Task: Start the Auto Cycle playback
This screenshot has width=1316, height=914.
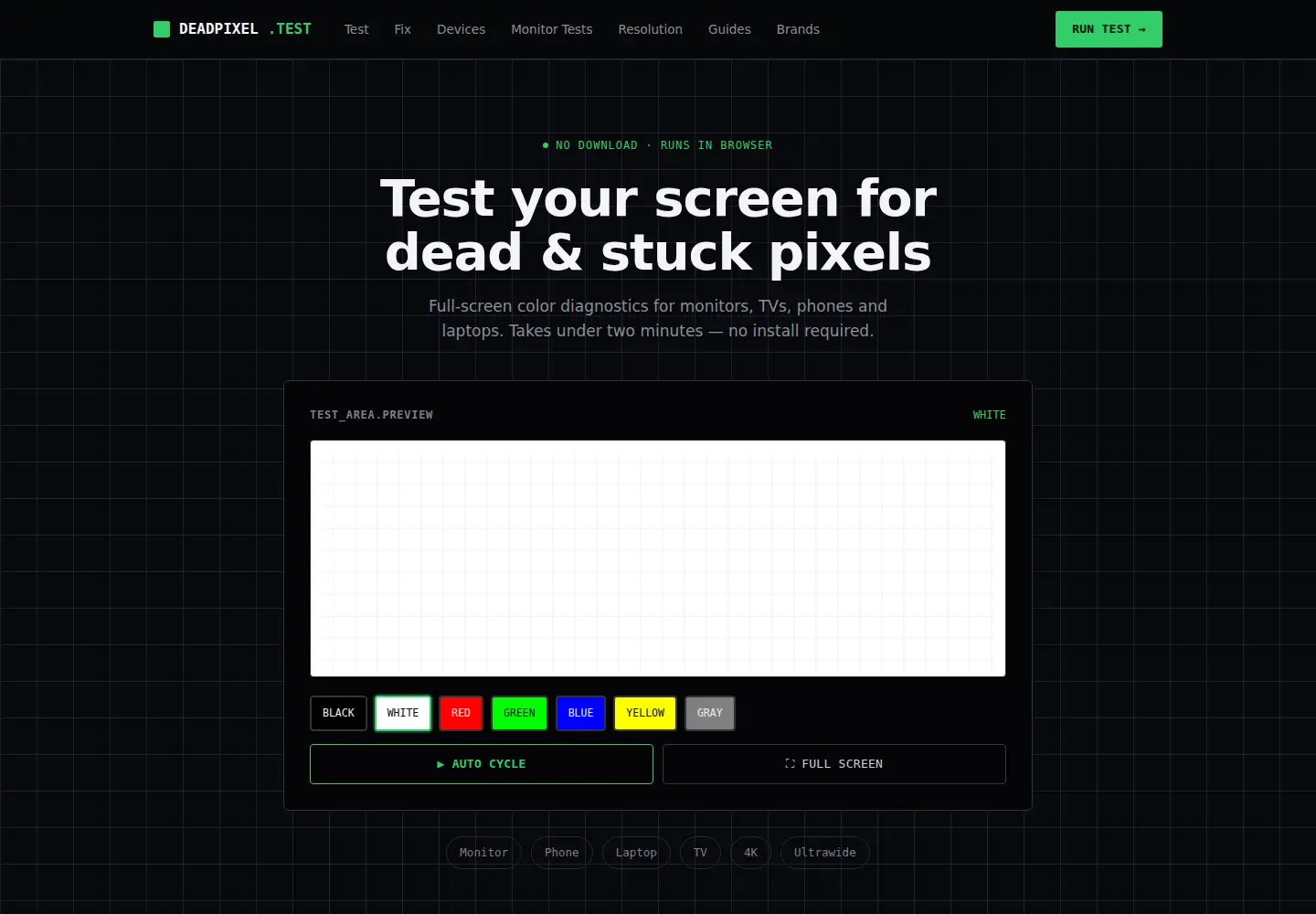Action: 482,764
